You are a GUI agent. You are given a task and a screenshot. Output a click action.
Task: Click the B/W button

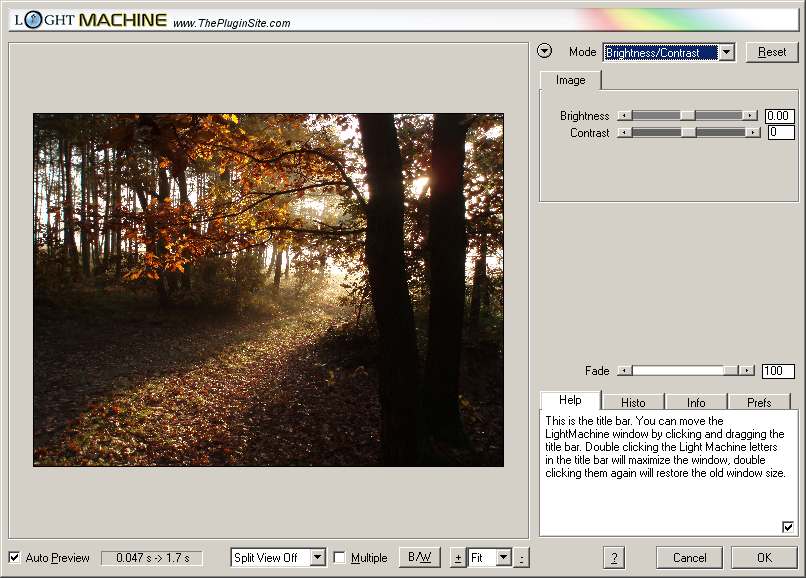[x=420, y=557]
